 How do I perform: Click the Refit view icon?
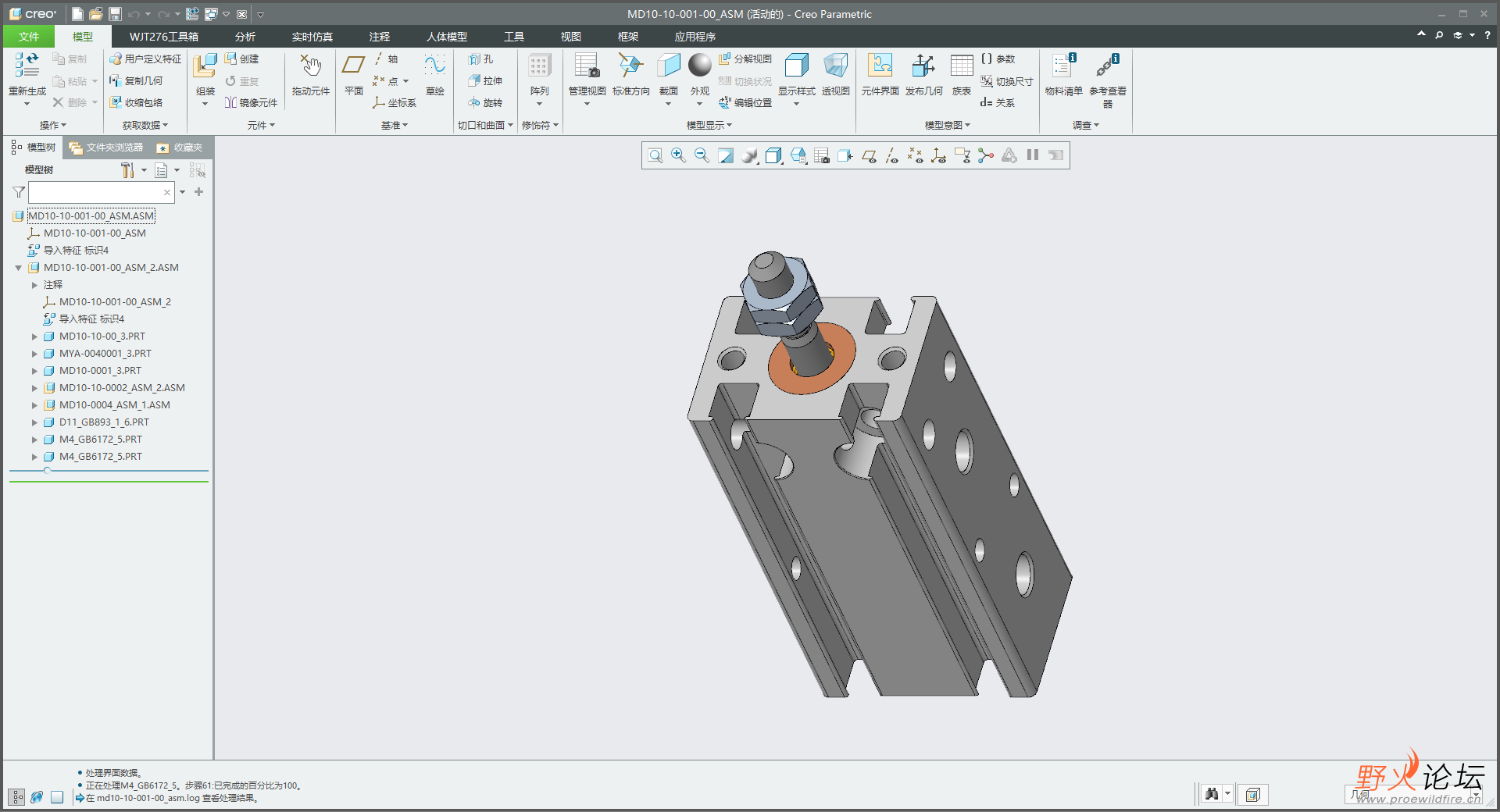click(655, 155)
